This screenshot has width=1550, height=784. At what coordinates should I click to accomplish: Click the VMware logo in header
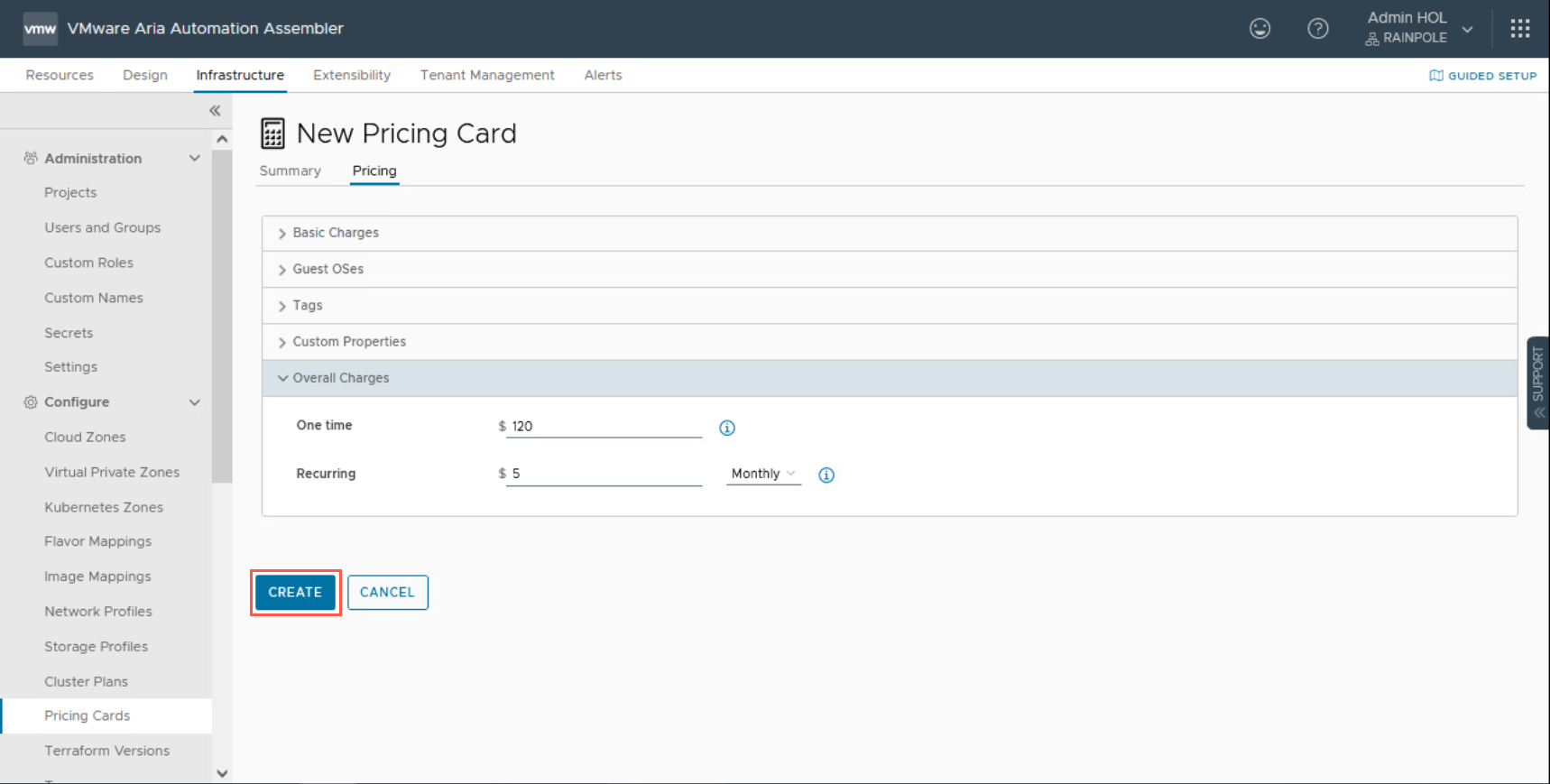point(40,29)
